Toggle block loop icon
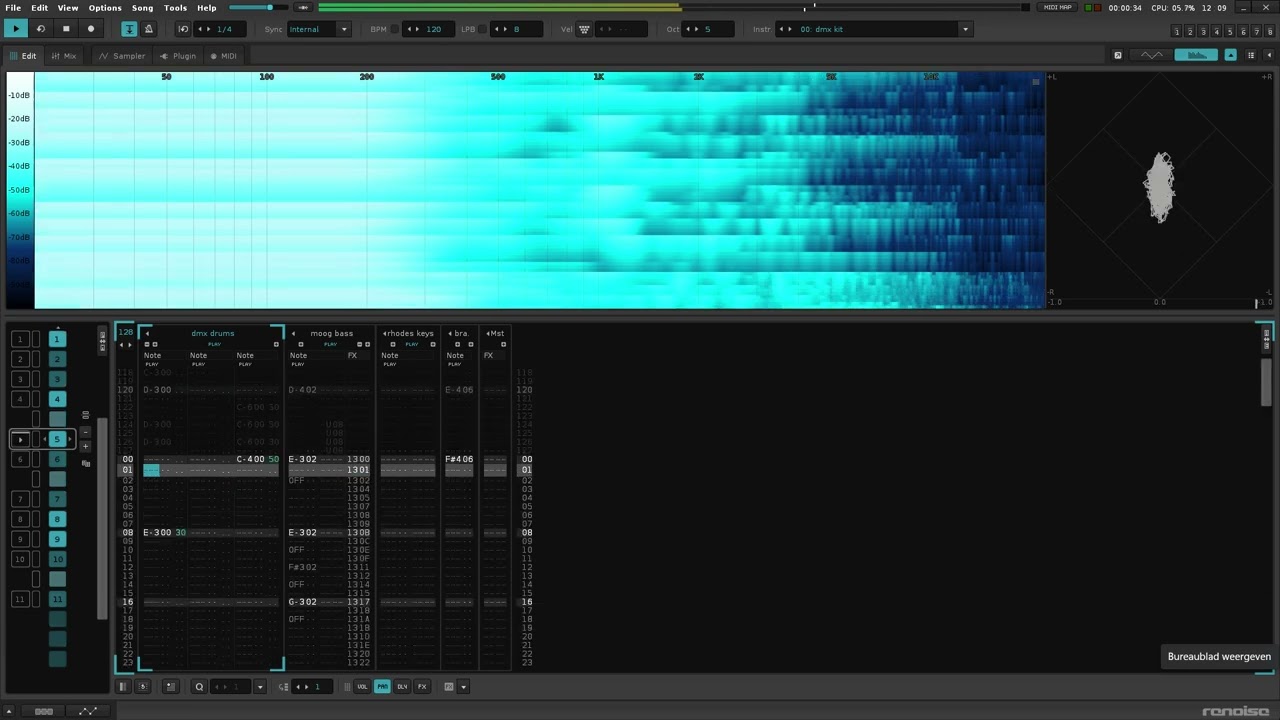Viewport: 1280px width, 720px height. coord(183,29)
